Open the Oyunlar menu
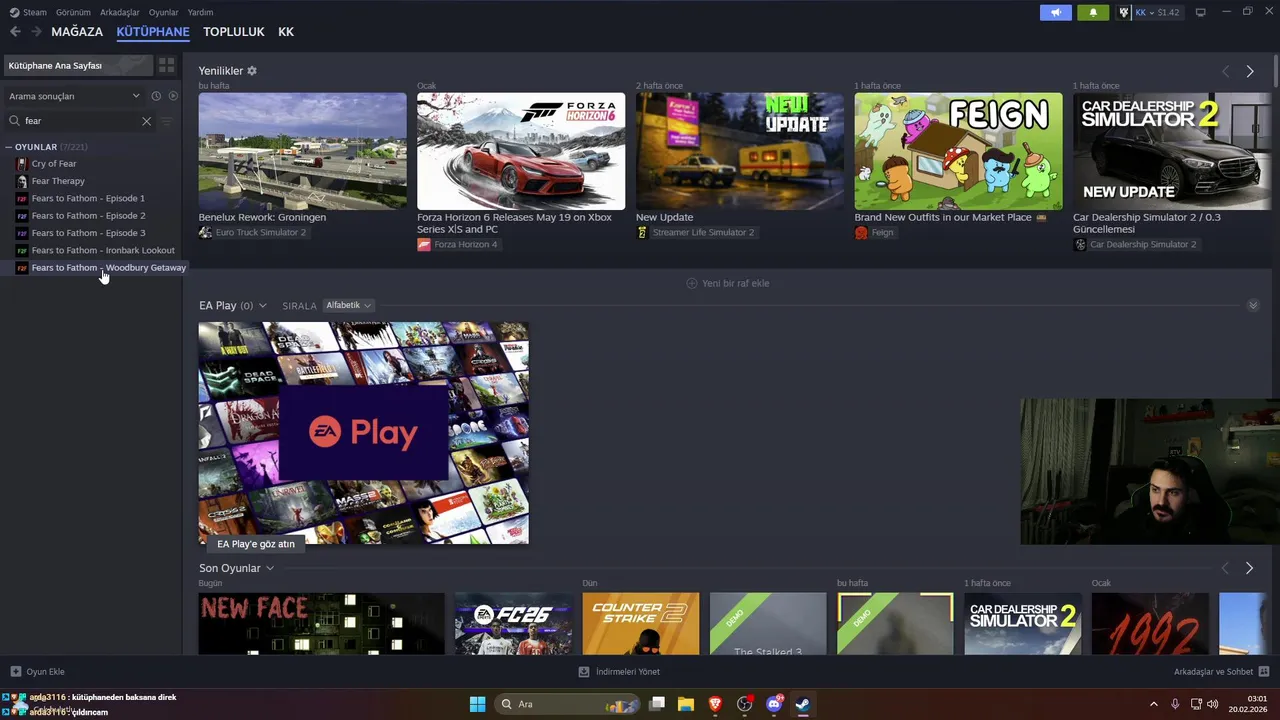The height and width of the screenshot is (720, 1280). (x=164, y=12)
